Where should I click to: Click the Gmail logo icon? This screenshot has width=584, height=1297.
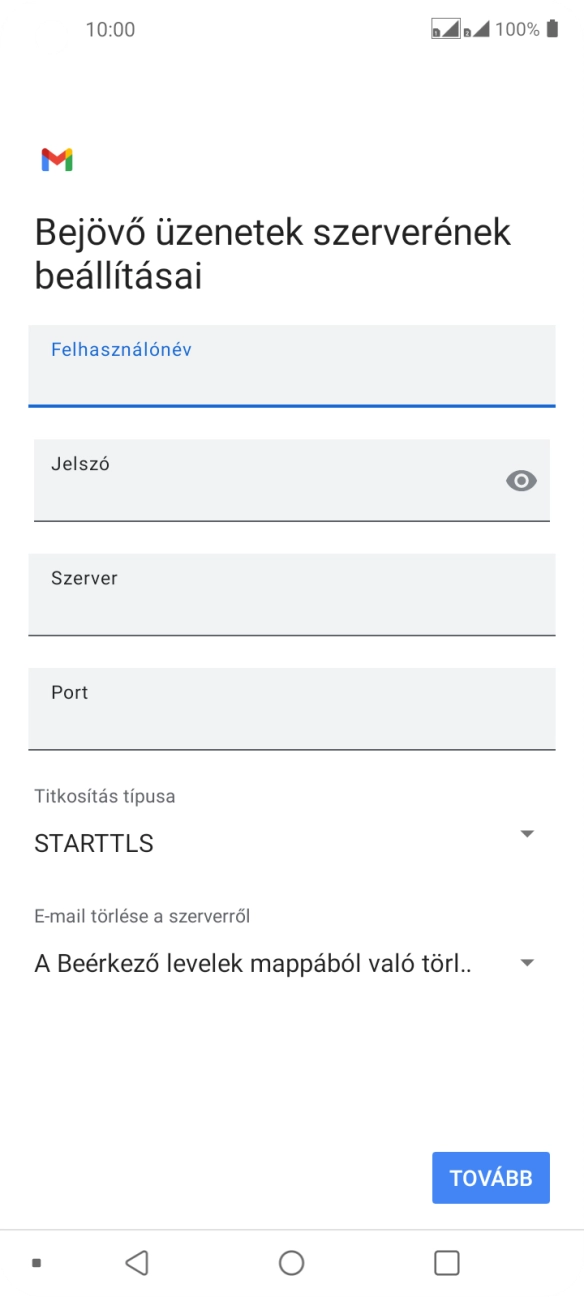[x=57, y=158]
